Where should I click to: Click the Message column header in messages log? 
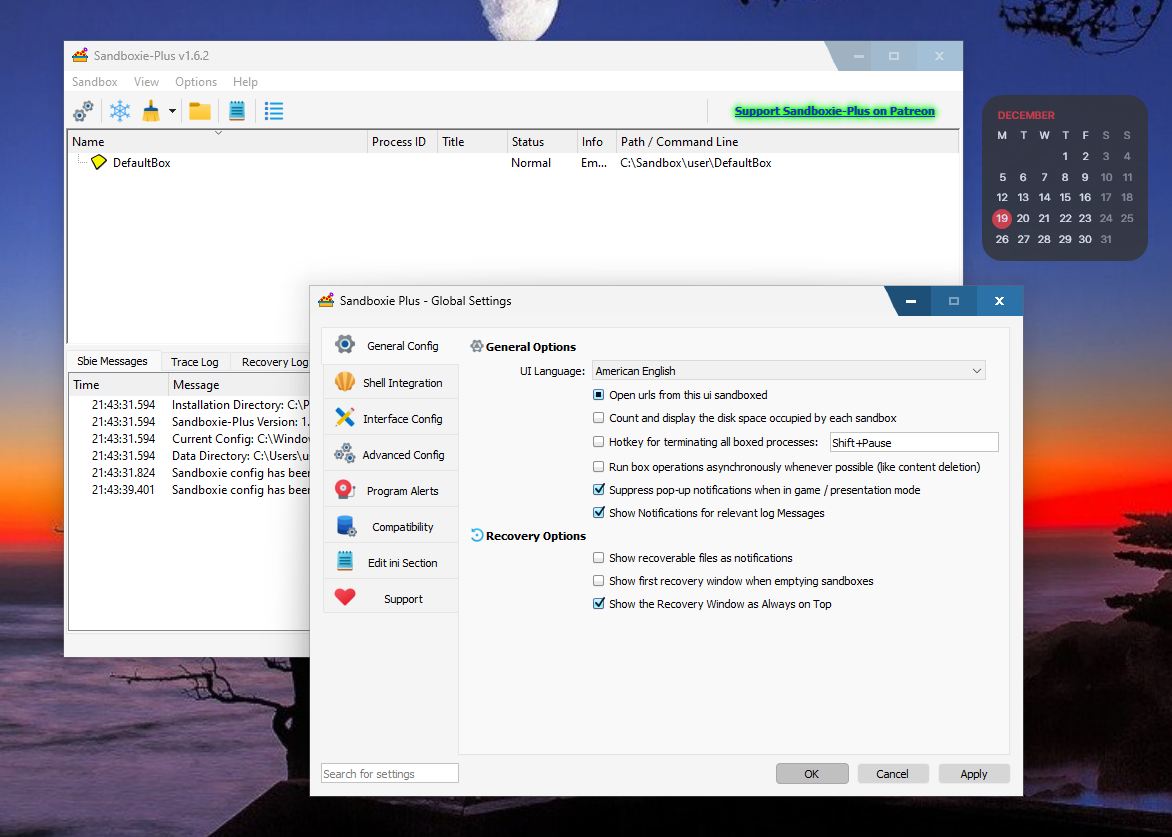pos(239,385)
